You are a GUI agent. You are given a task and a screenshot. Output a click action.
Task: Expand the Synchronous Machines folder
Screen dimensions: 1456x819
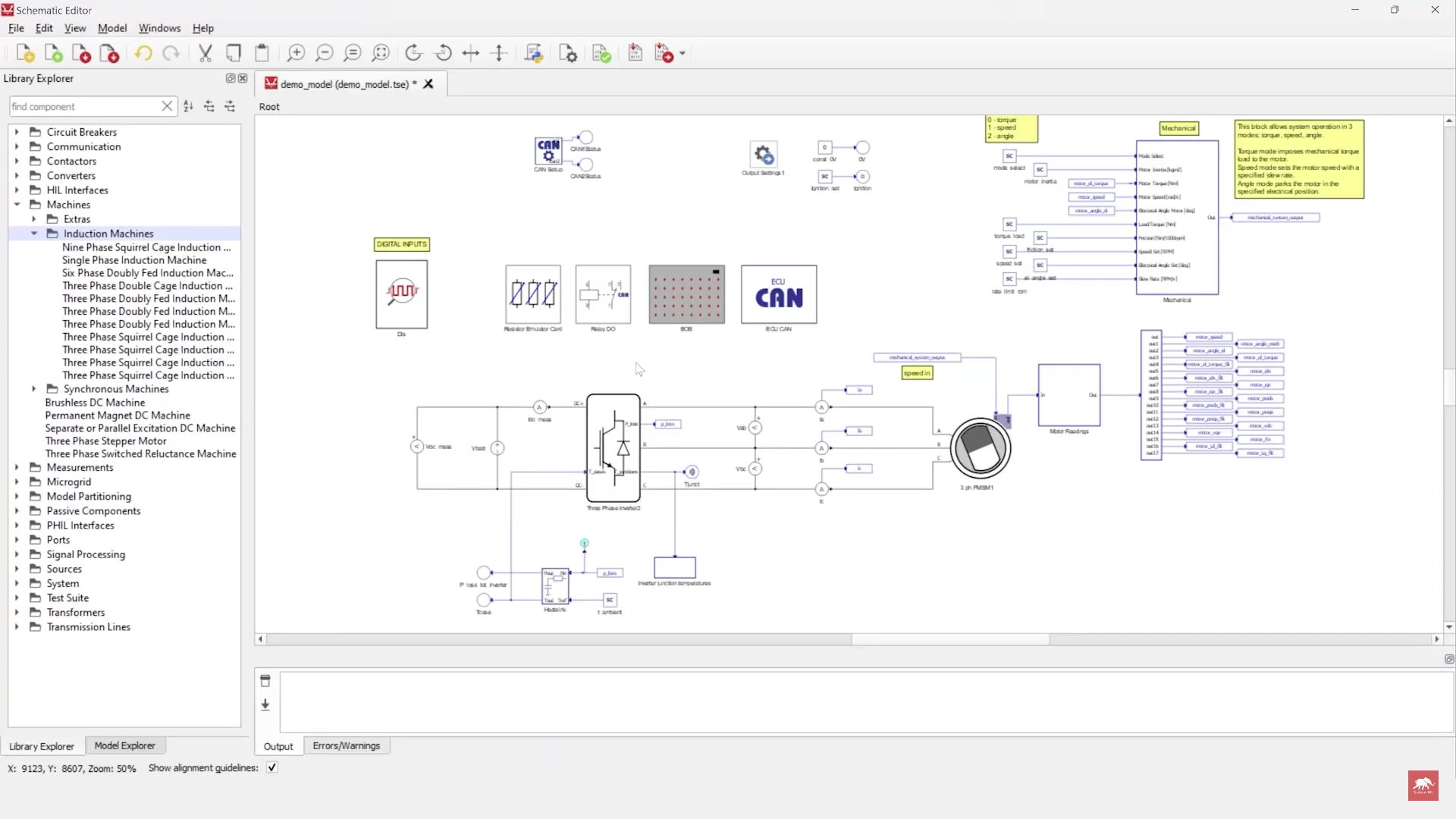point(34,389)
